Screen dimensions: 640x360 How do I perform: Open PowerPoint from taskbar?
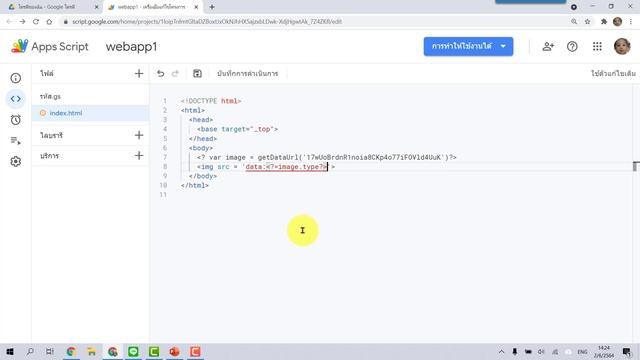point(174,351)
